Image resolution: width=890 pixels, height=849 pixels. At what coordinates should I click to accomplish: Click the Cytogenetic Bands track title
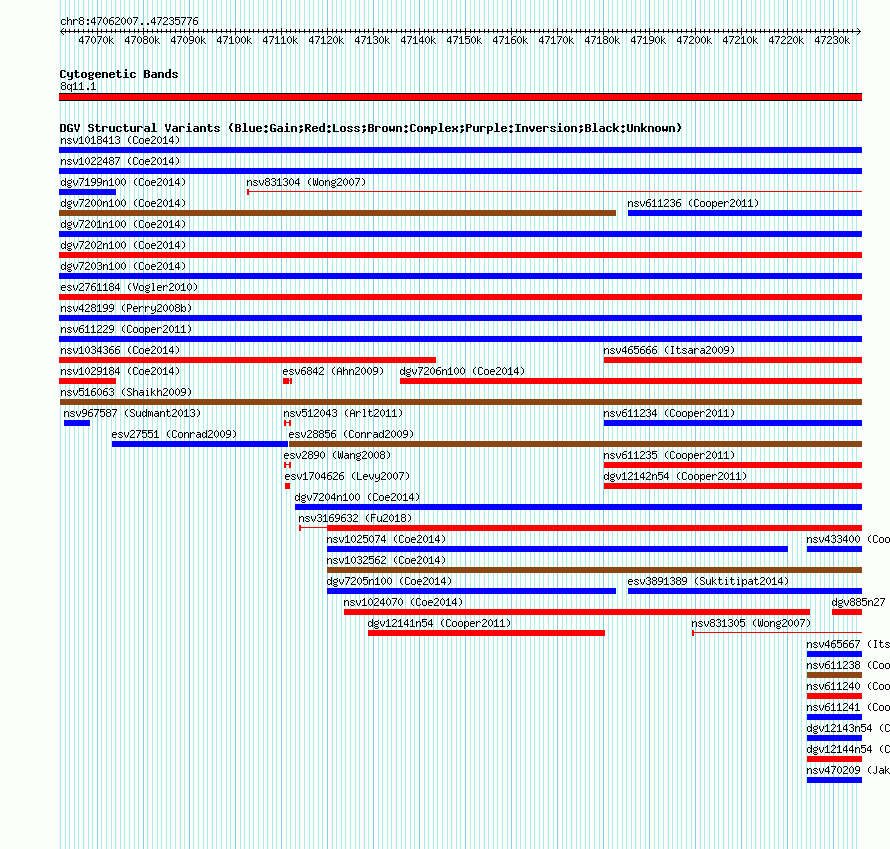click(x=119, y=74)
